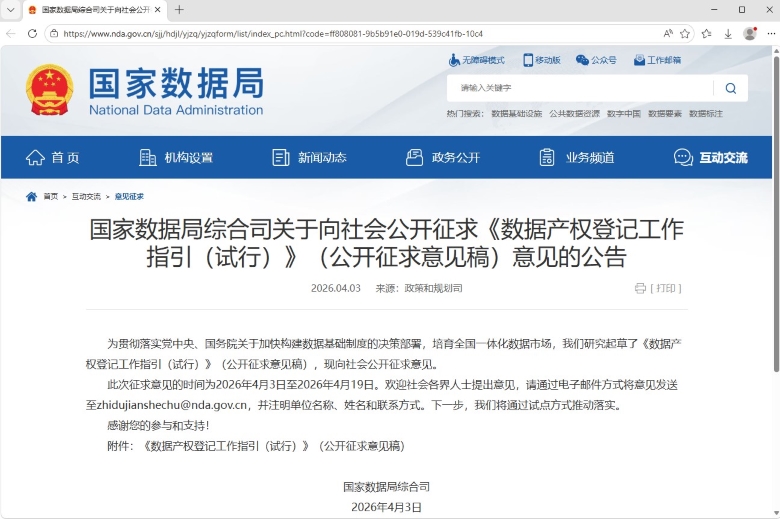Image resolution: width=780 pixels, height=519 pixels.
Task: Click the article headline text
Action: tap(387, 243)
